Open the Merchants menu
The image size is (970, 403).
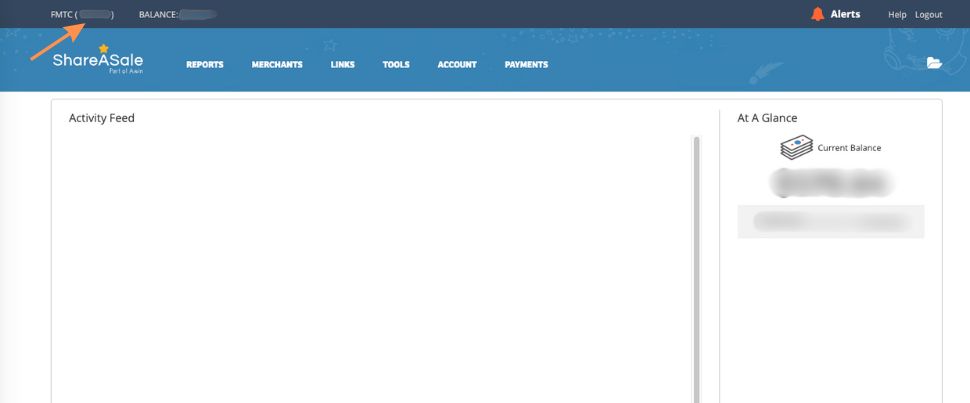coord(277,65)
